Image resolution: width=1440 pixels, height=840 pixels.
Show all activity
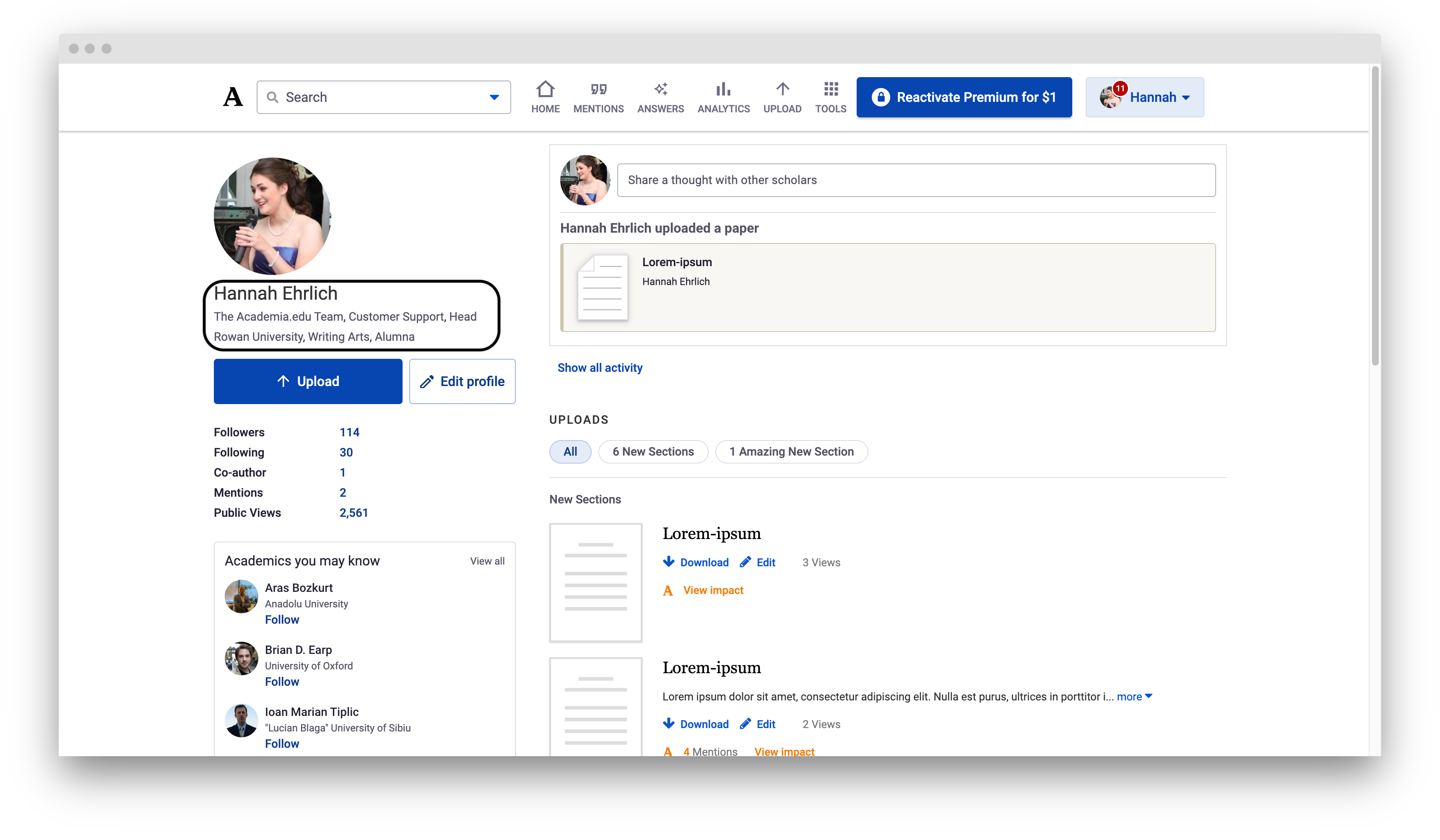[x=600, y=367]
